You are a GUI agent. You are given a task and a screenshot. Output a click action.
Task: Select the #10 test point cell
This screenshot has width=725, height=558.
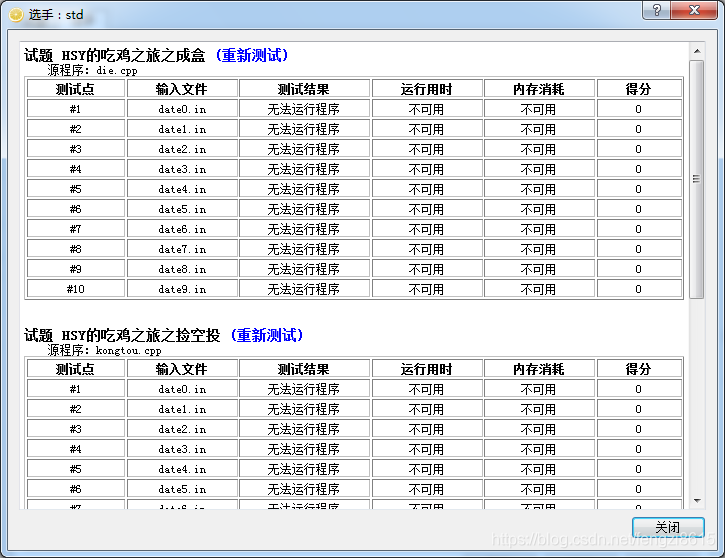[x=76, y=289]
